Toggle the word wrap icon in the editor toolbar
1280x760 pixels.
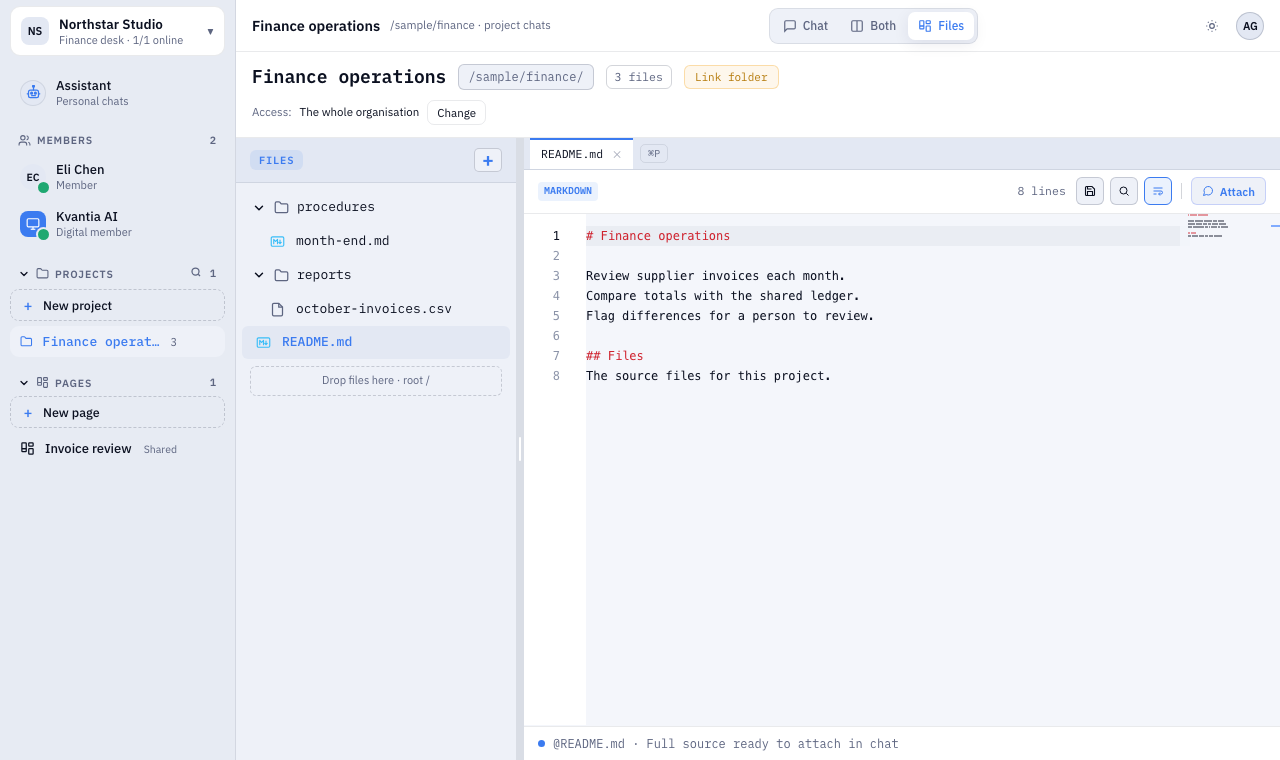1158,191
